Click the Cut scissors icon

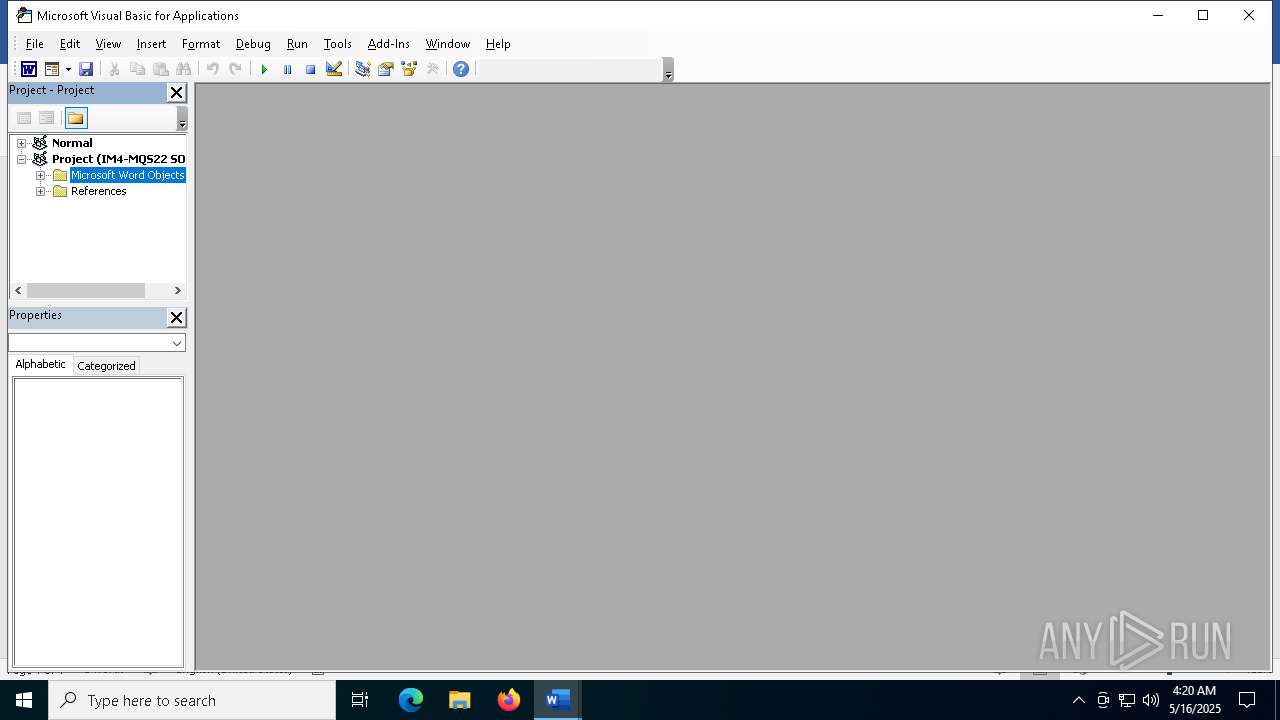(x=114, y=69)
